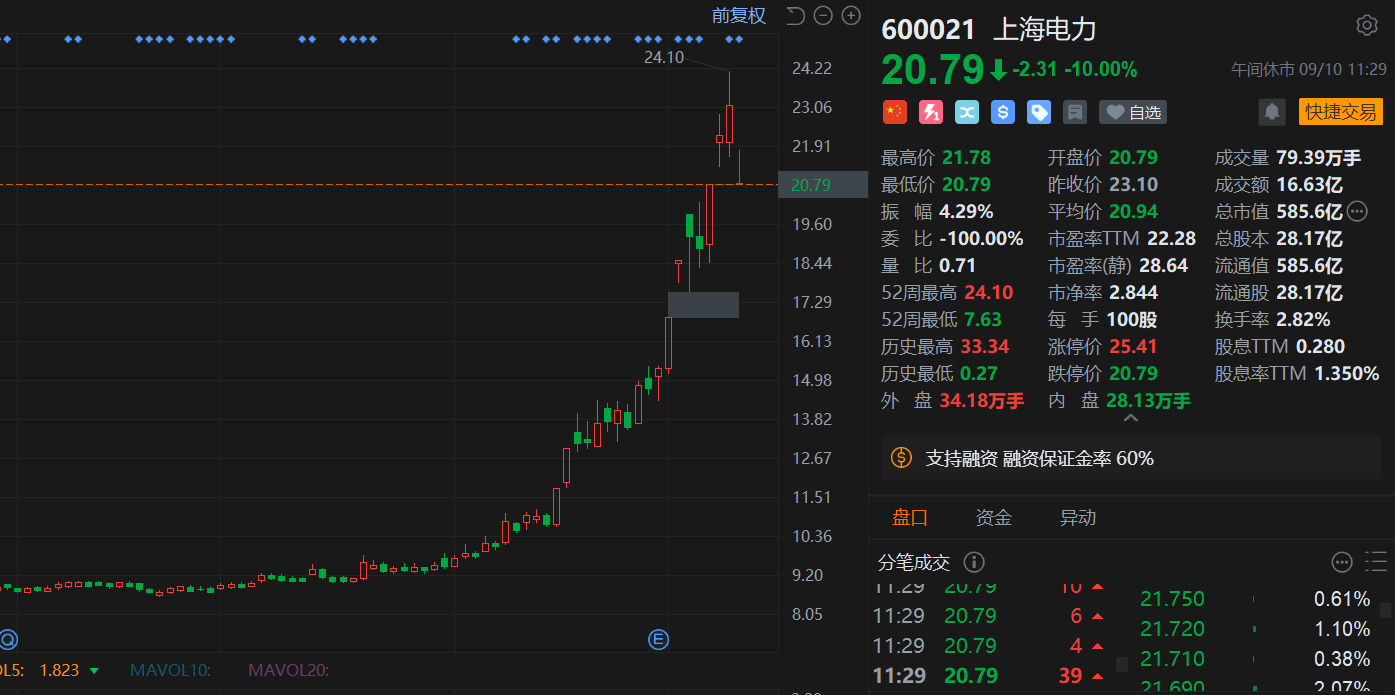
Task: Click the gray gap box on the chart
Action: click(x=703, y=305)
